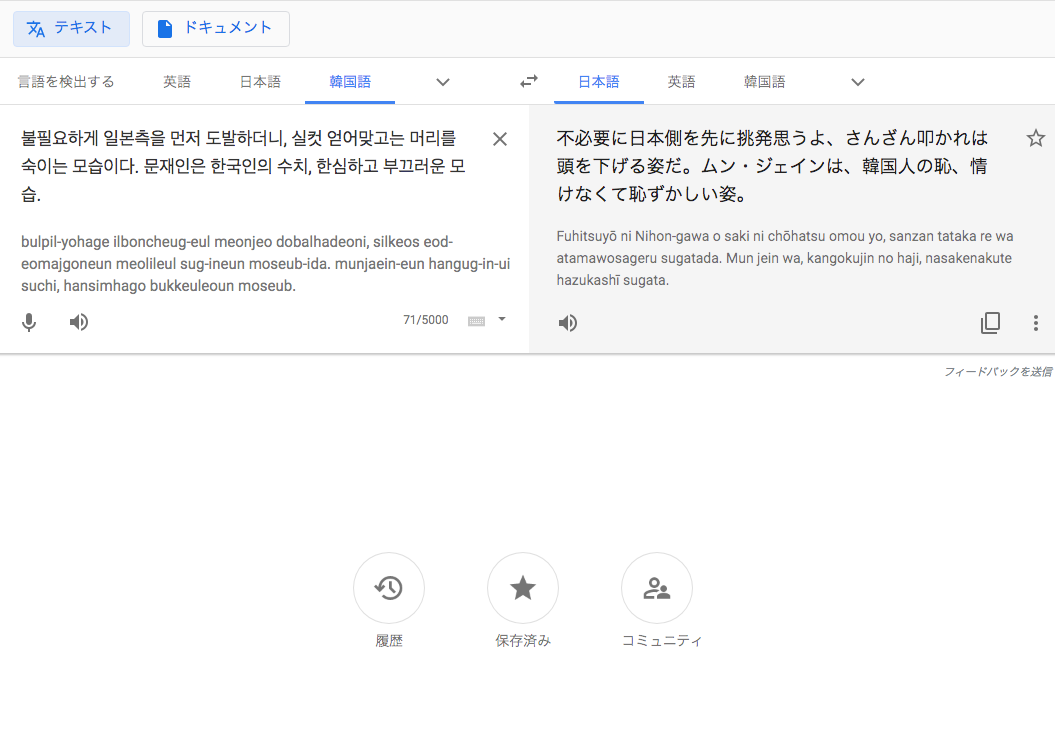Open the three-dot more options menu

coord(1035,323)
